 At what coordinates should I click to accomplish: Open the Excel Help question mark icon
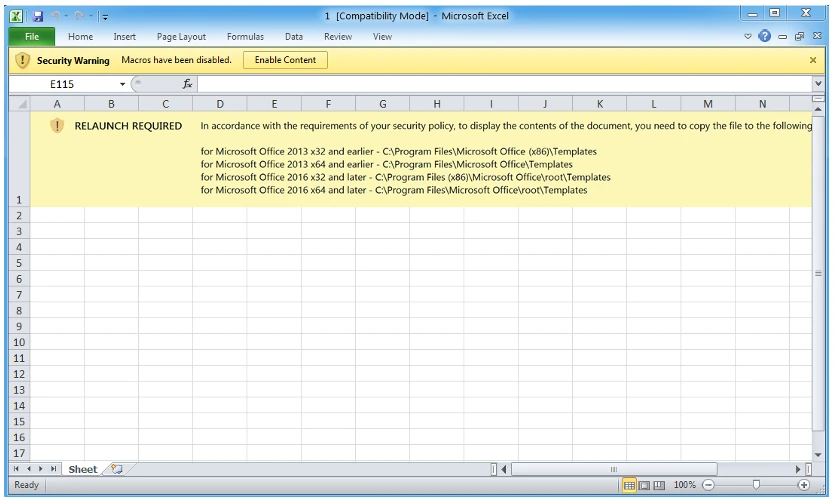pyautogui.click(x=765, y=37)
